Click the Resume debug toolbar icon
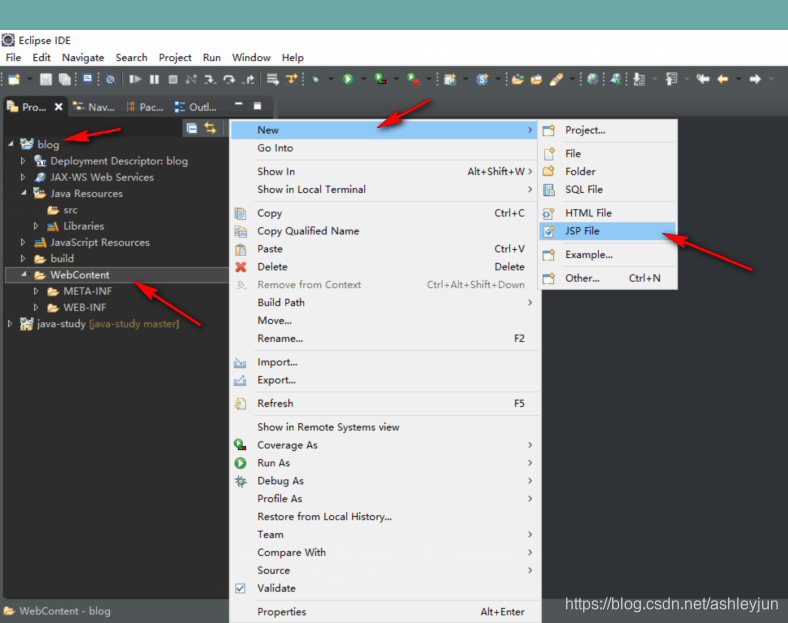Viewport: 788px width, 623px height. click(134, 79)
